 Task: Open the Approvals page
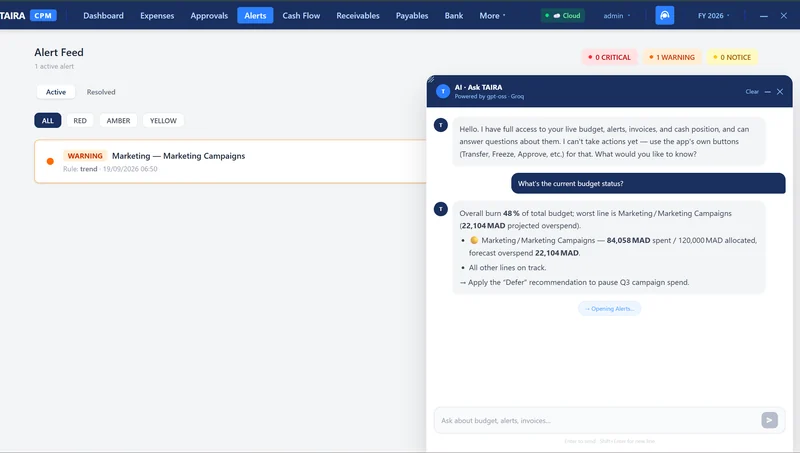(209, 15)
